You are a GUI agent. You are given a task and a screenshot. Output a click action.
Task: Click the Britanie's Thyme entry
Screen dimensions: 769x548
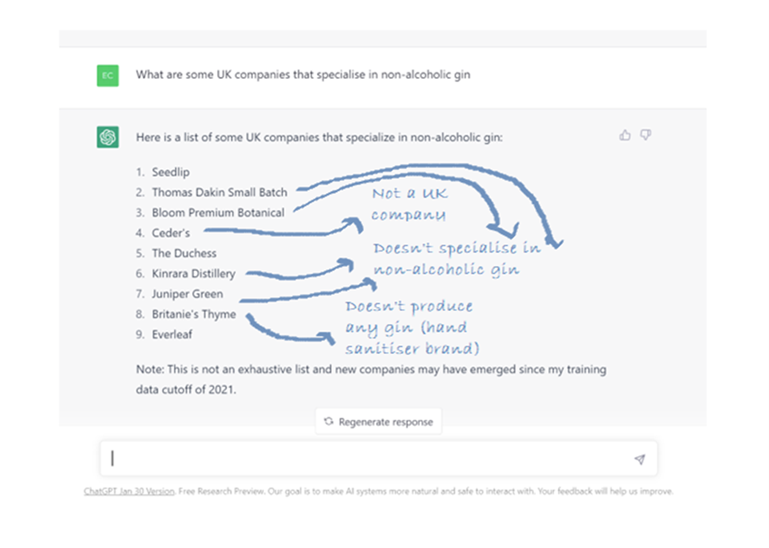[194, 314]
